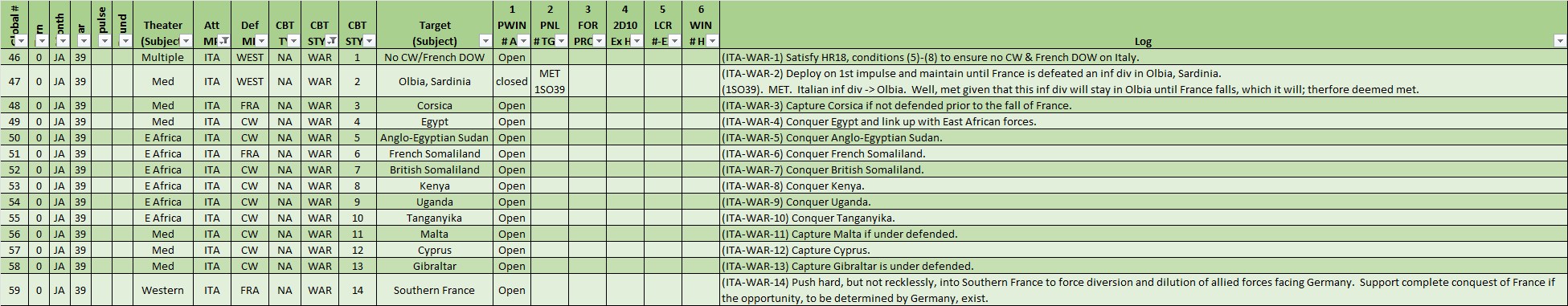This screenshot has height=306, width=1568.
Task: Select the Gibraltar target cell
Action: 435,266
